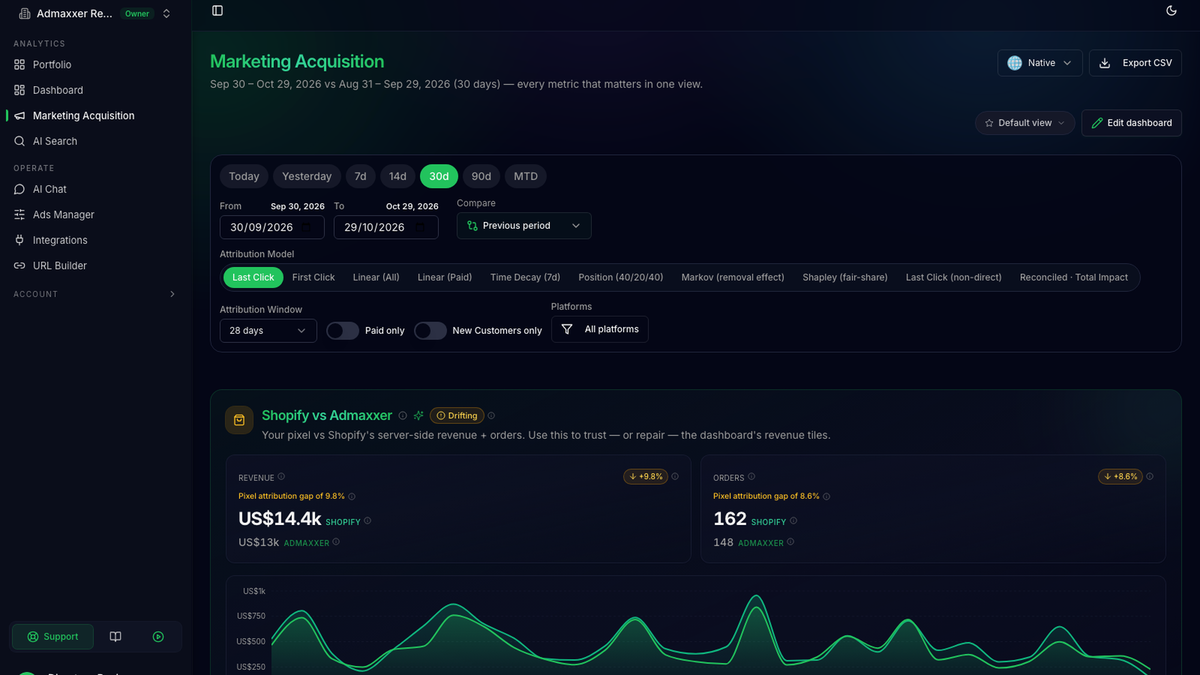The height and width of the screenshot is (675, 1200).
Task: Select Reconciled · Total Impact model
Action: tap(1074, 277)
